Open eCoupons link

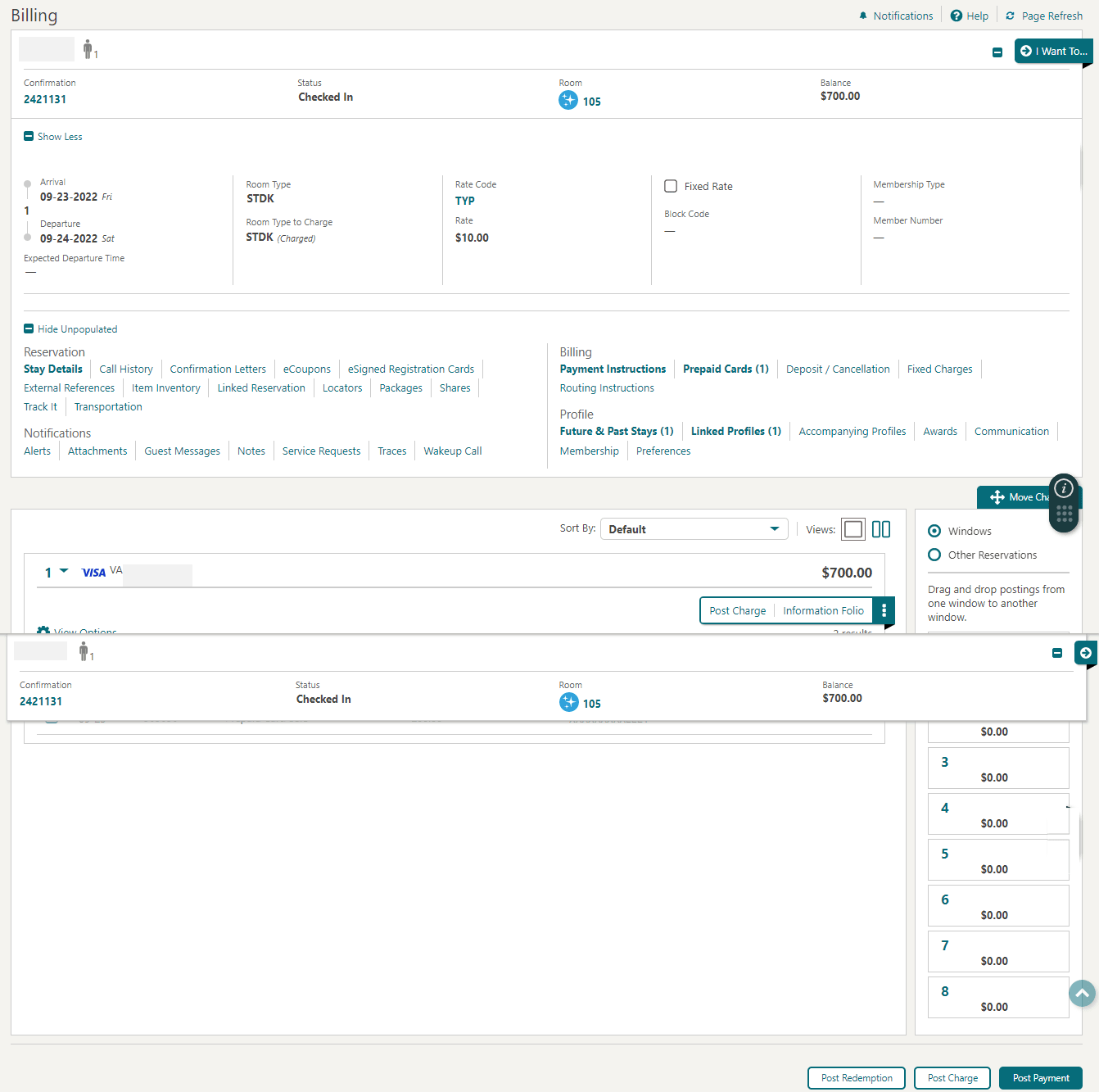coord(307,369)
